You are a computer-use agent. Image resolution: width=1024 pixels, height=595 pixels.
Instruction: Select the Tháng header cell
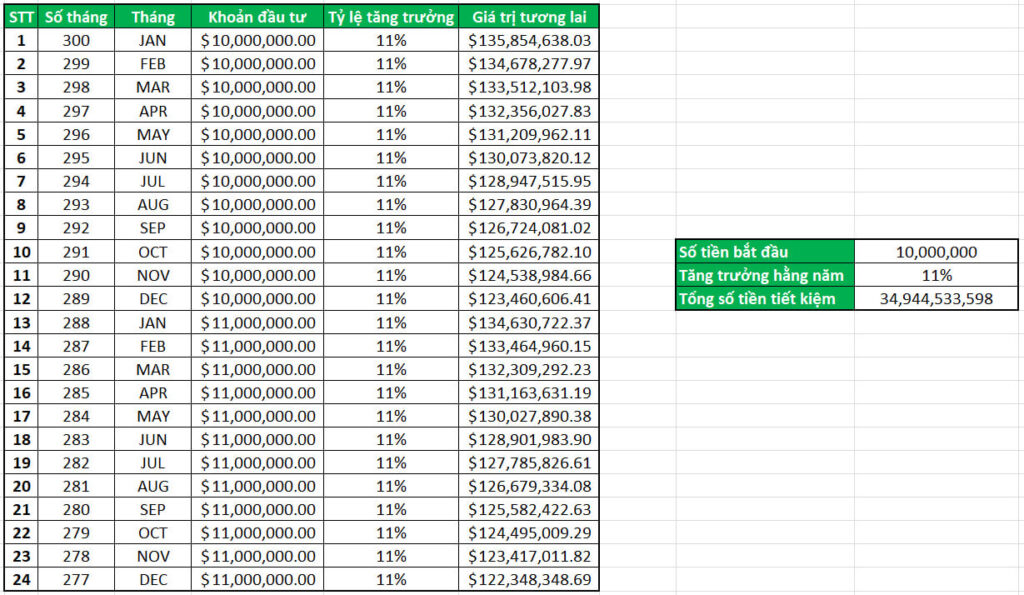click(x=153, y=17)
